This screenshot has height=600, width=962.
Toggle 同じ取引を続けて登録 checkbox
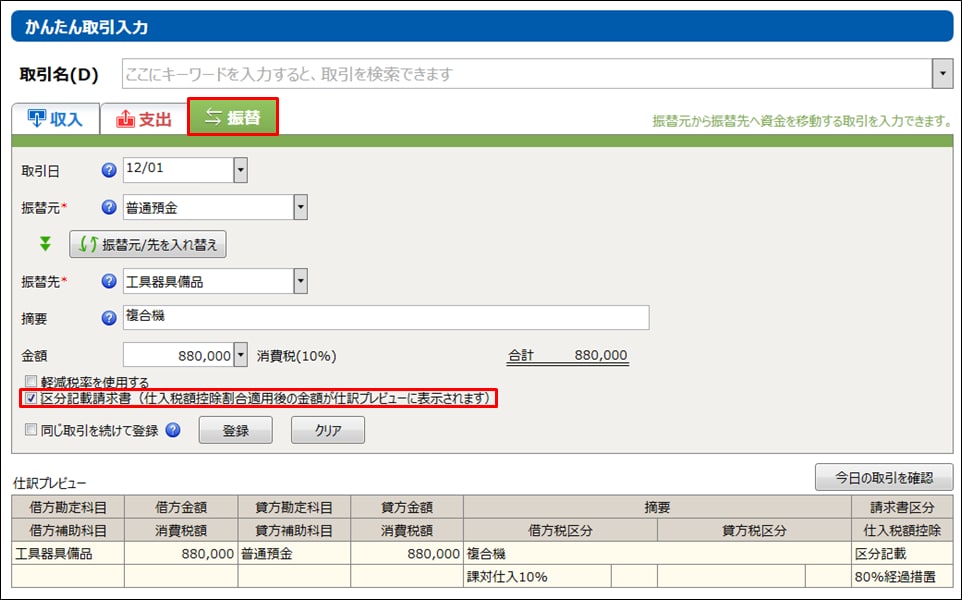[31, 431]
